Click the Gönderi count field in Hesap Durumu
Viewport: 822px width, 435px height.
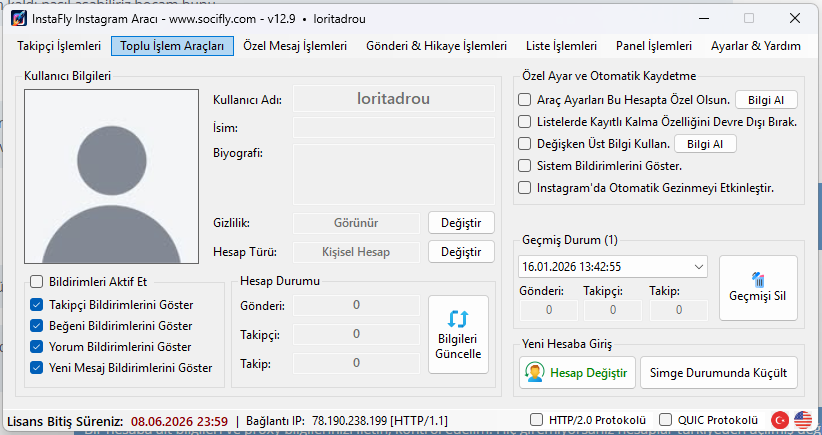click(356, 305)
